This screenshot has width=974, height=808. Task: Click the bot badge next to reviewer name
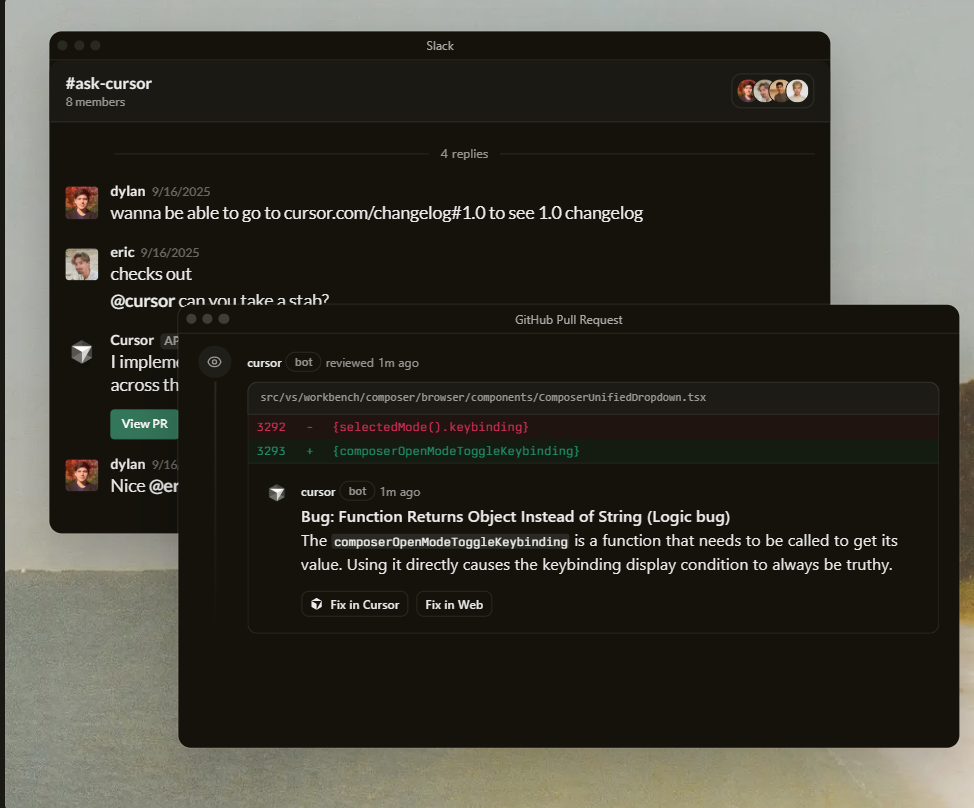point(303,362)
